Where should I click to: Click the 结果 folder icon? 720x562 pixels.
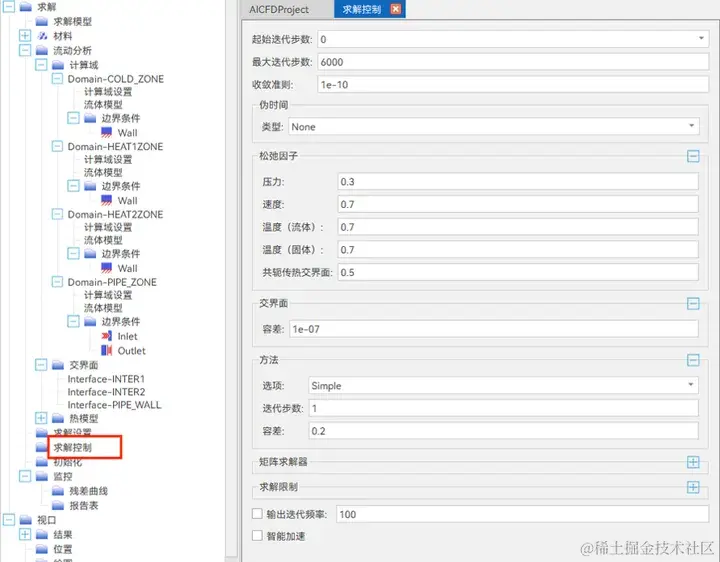[x=42, y=534]
